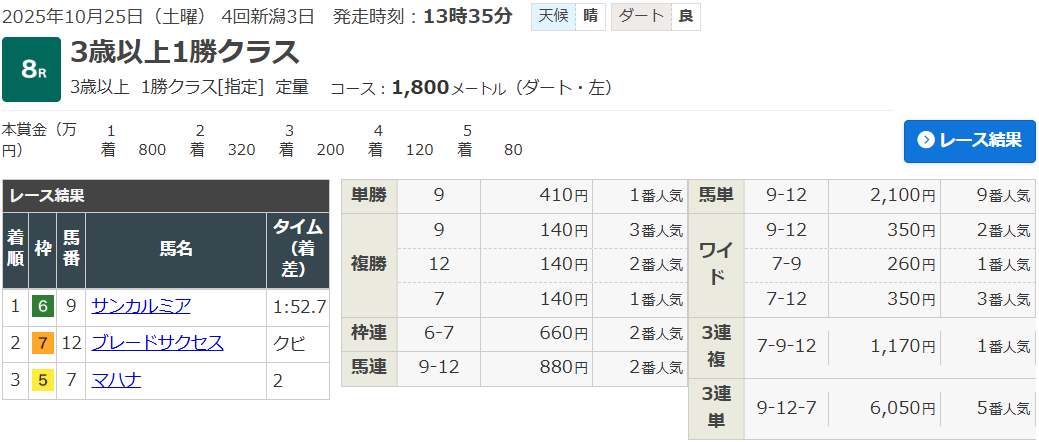Click the 660円 bracket quinella payout
The width and height of the screenshot is (1039, 442).
(x=563, y=333)
